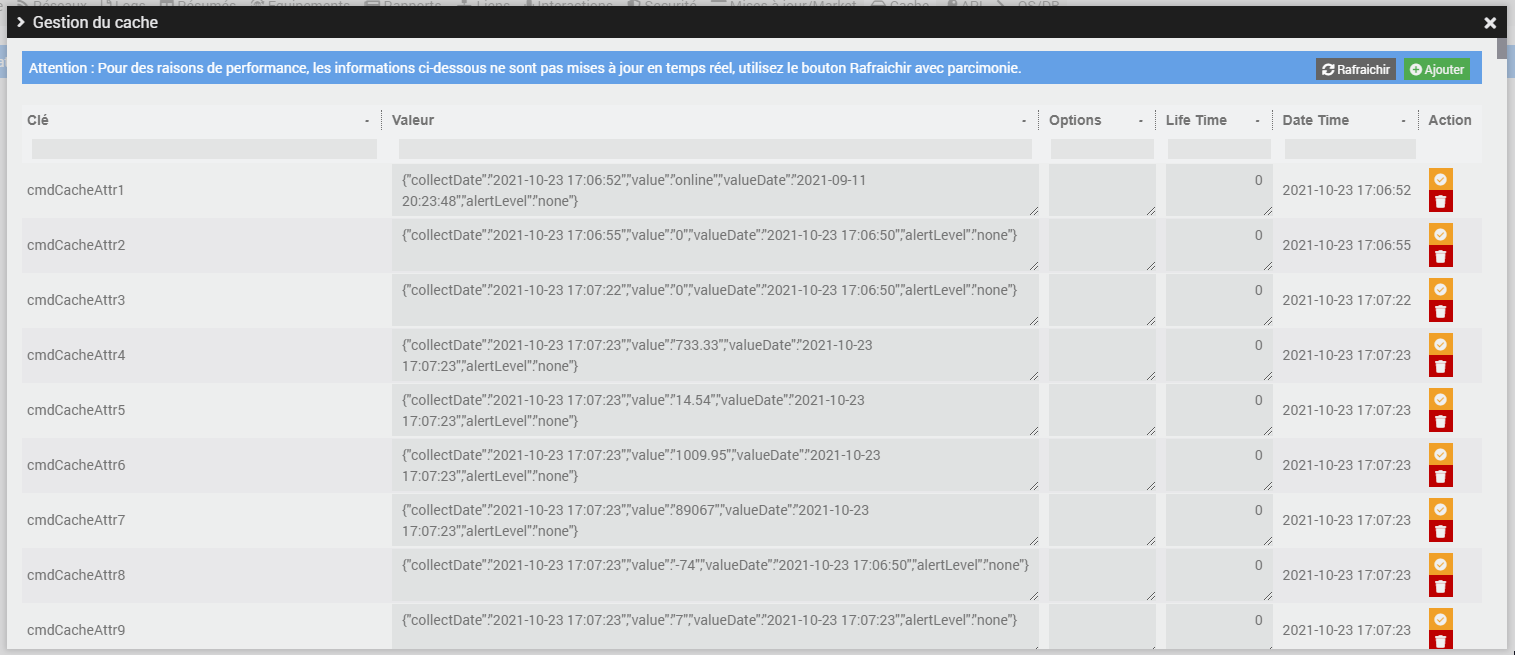Image resolution: width=1515 pixels, height=655 pixels.
Task: Focus the filter field under Date Time
Action: (1350, 149)
